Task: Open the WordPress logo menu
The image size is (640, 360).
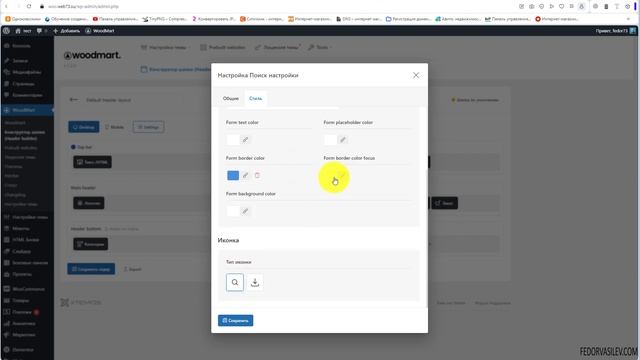Action: tap(6, 31)
